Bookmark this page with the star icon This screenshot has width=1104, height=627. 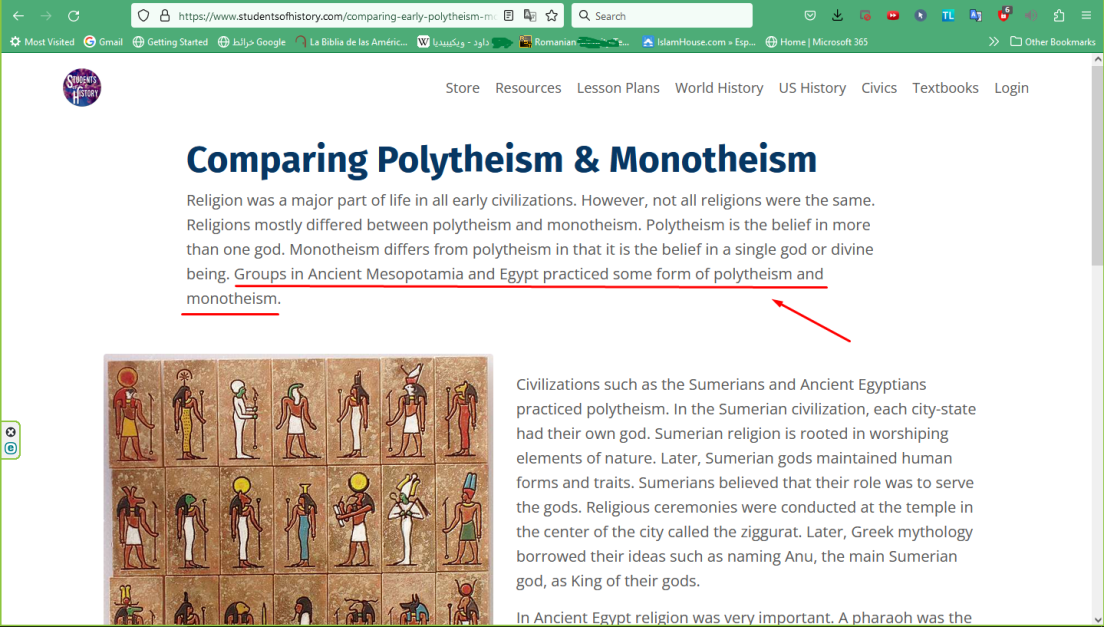(552, 15)
